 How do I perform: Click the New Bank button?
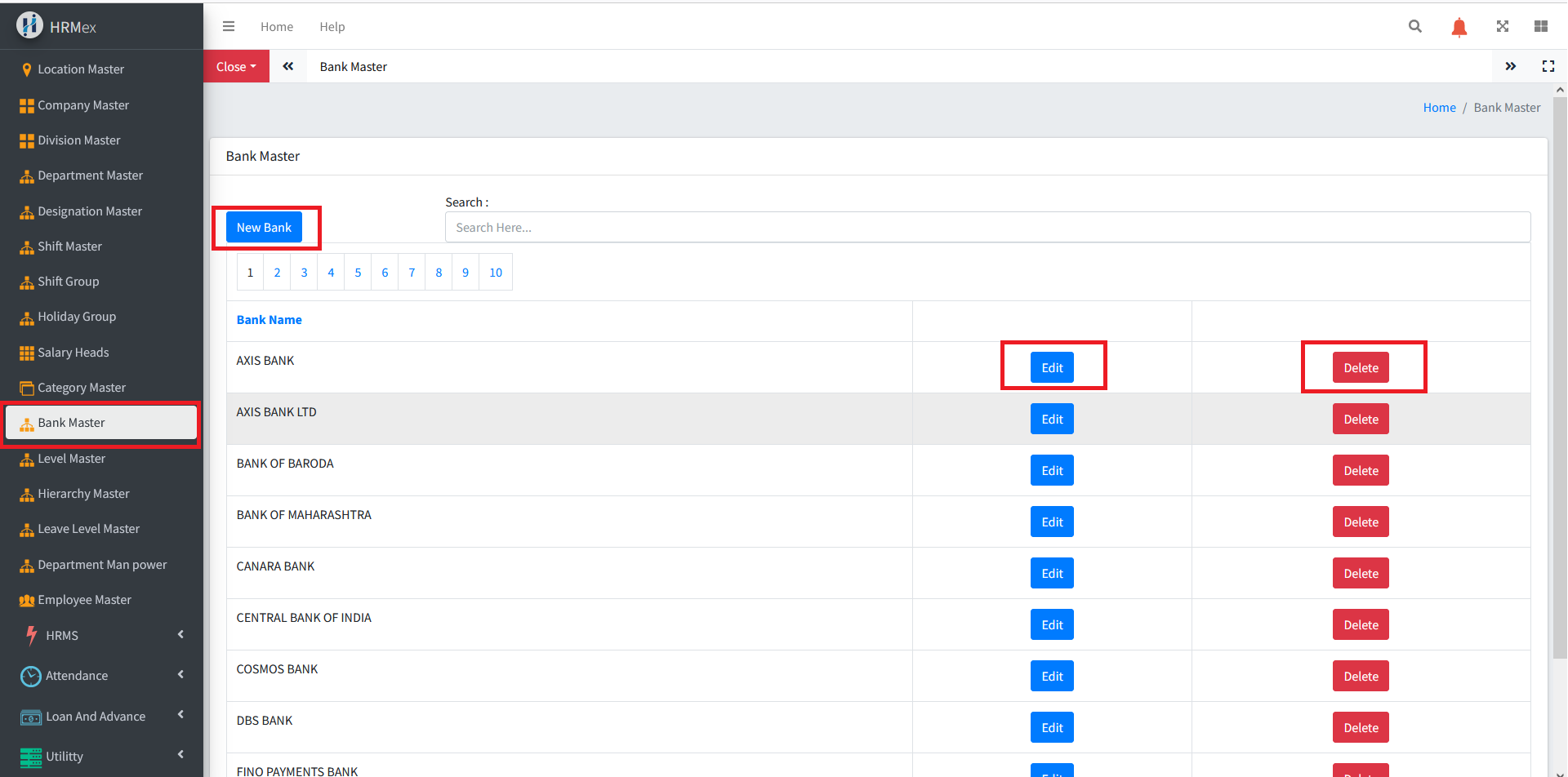coord(264,227)
